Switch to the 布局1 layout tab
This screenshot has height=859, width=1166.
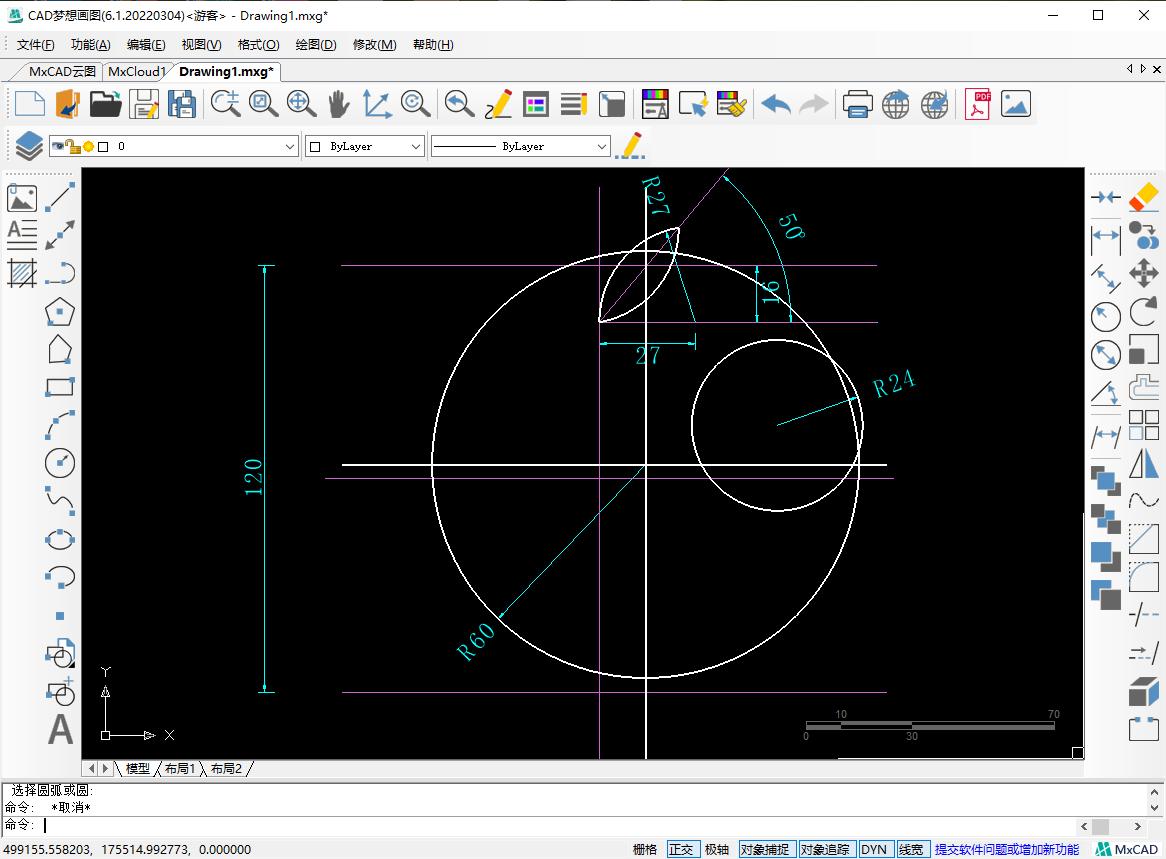click(x=180, y=768)
